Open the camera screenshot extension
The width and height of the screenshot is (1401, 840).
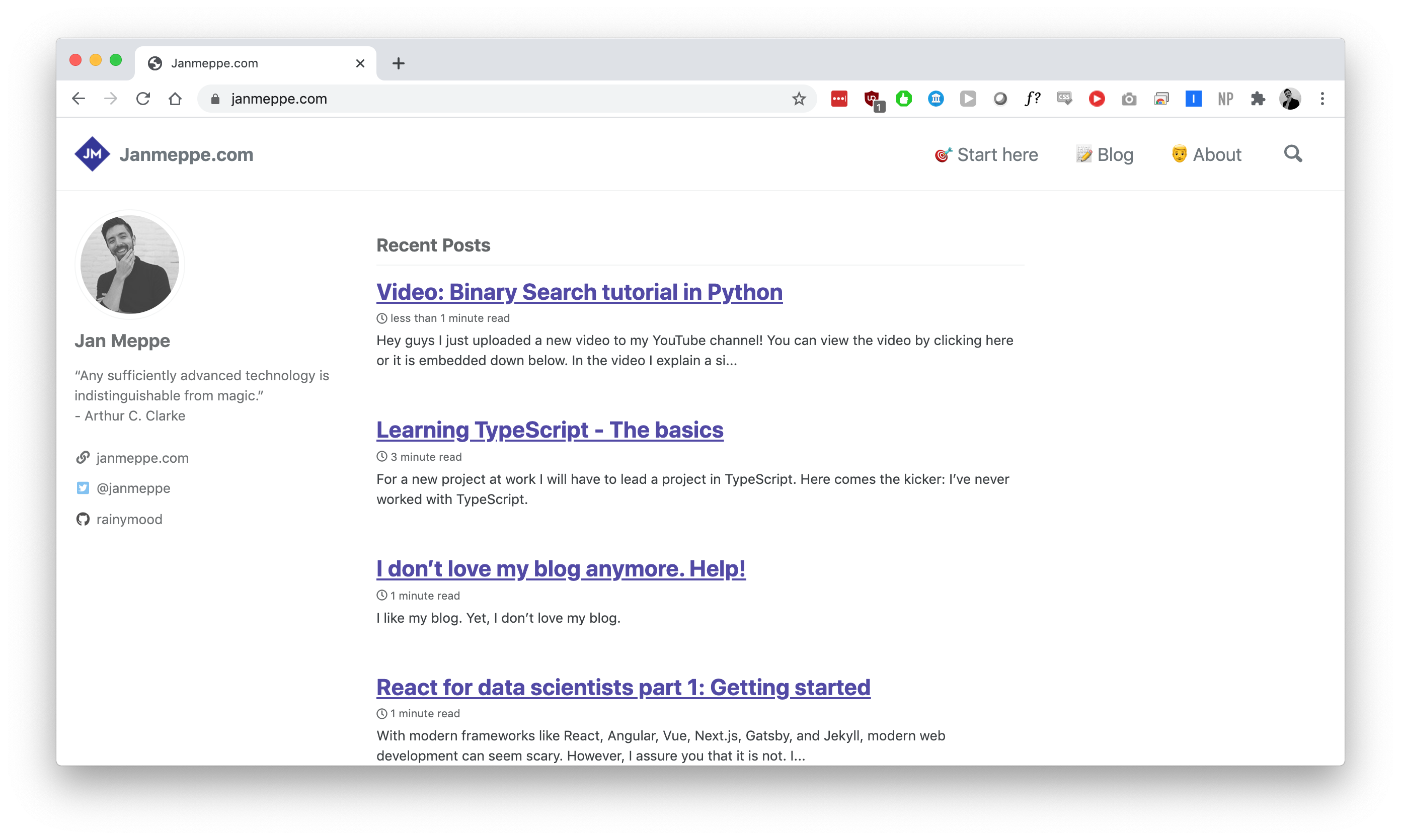pos(1129,100)
